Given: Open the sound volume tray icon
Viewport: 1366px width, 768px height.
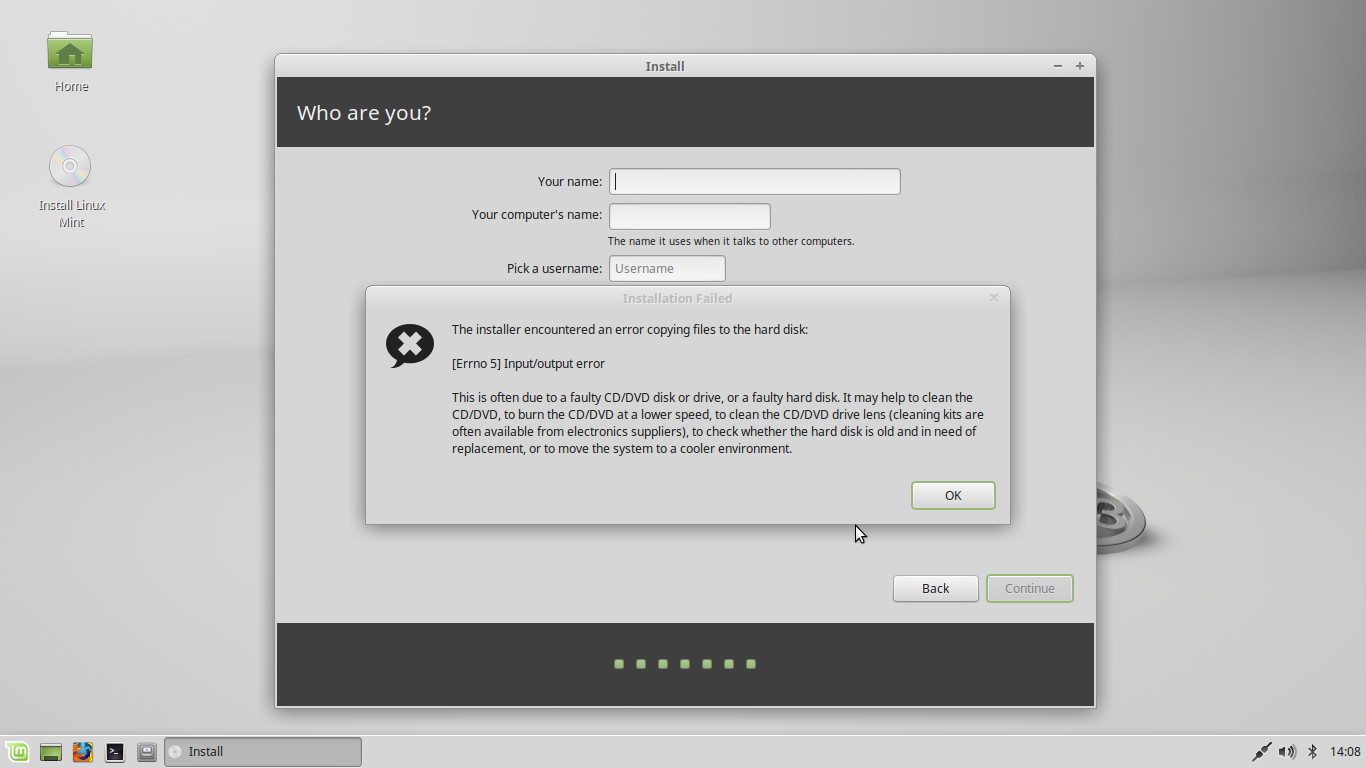Looking at the screenshot, I should coord(1287,751).
